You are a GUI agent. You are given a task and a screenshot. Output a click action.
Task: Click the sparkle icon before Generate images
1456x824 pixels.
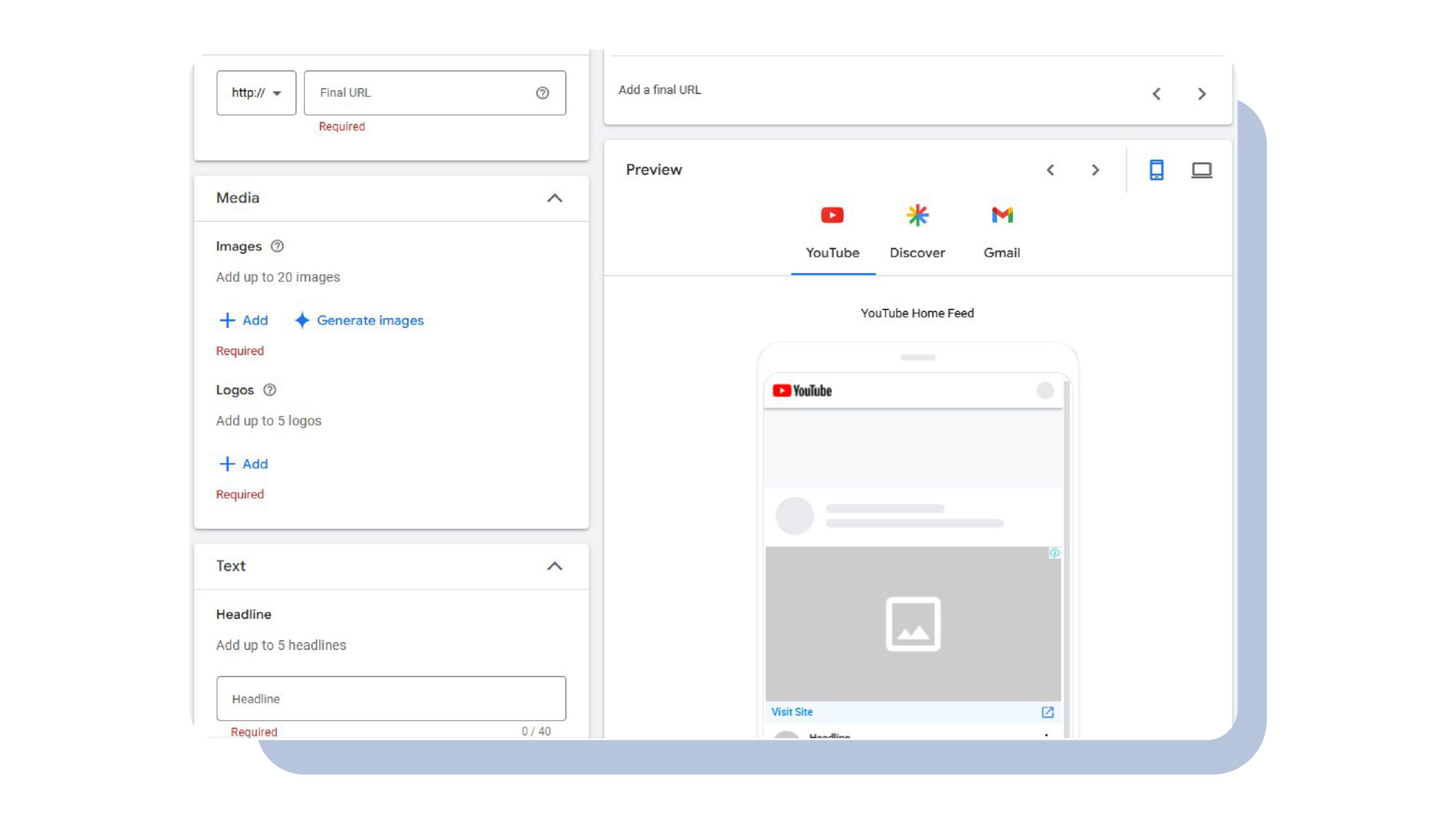[x=302, y=320]
